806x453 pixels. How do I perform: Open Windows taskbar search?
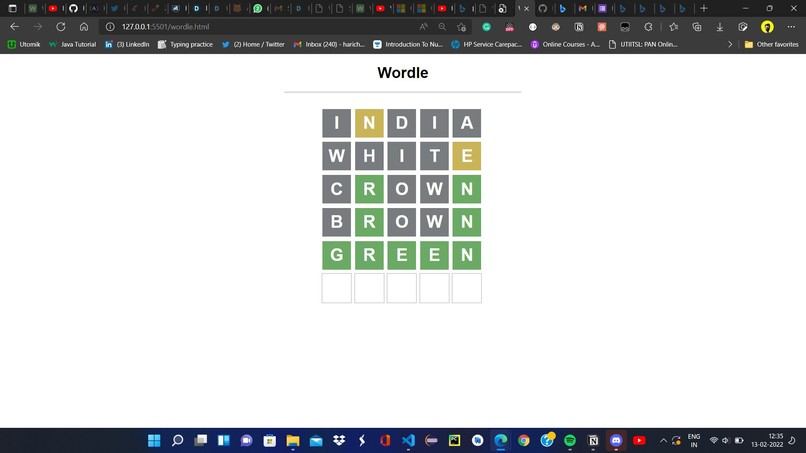177,440
